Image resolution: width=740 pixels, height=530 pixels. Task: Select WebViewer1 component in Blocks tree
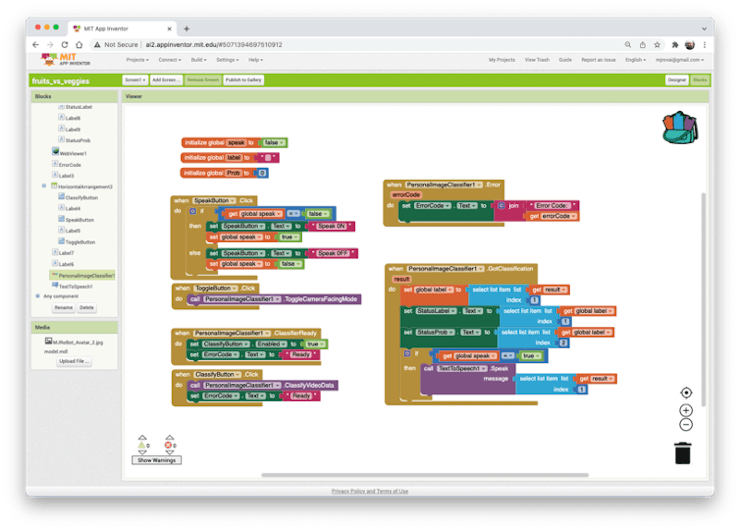(x=72, y=153)
